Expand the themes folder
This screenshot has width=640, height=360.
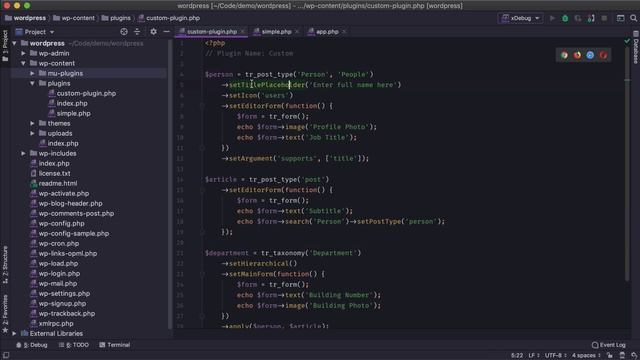click(32, 123)
